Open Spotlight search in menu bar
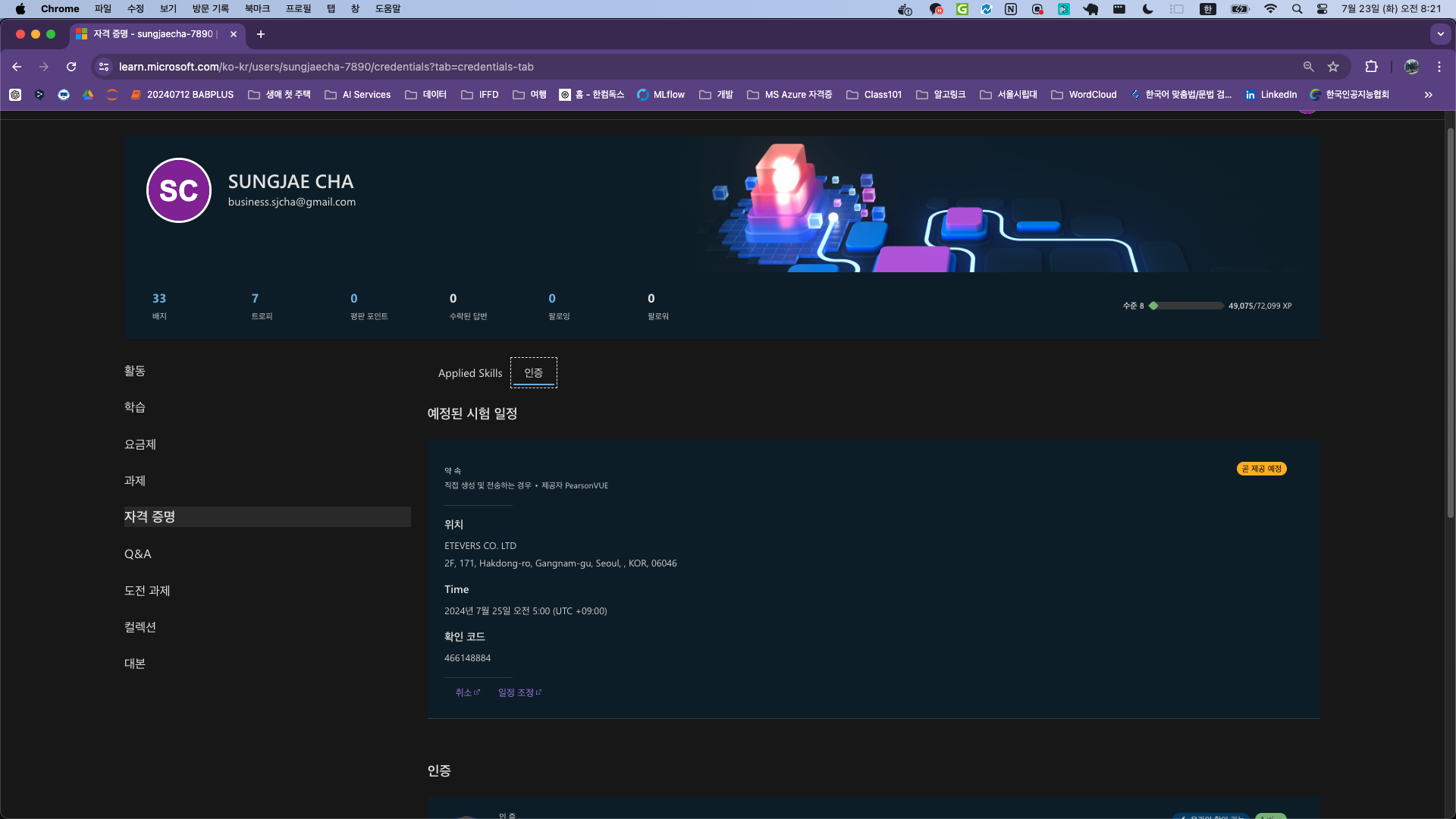The image size is (1456, 819). tap(1297, 9)
